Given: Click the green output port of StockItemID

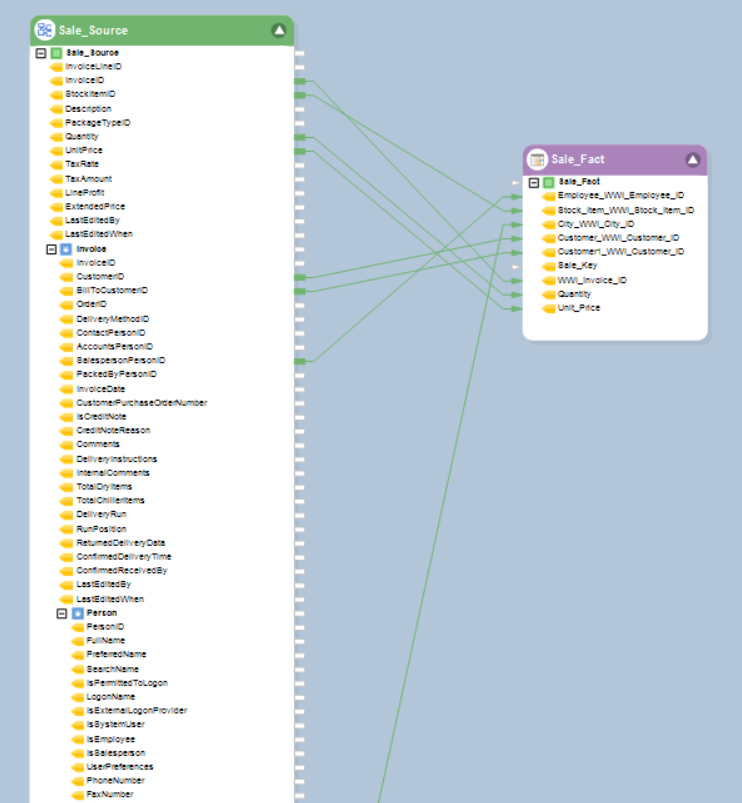Looking at the screenshot, I should tap(300, 95).
